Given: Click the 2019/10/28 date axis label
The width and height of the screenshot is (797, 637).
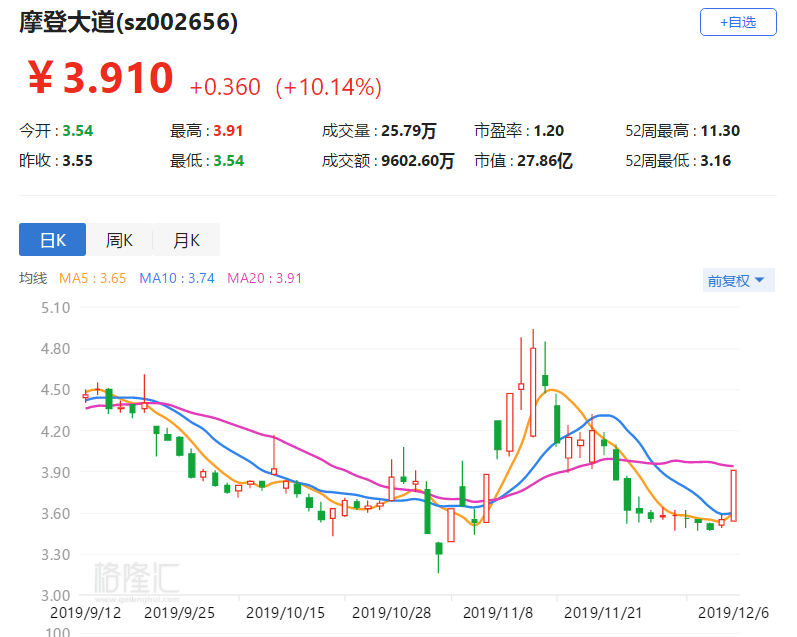Looking at the screenshot, I should 391,613.
